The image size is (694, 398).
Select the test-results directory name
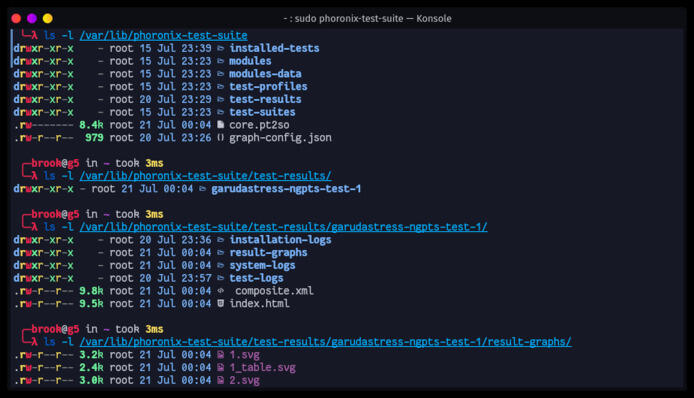[265, 100]
